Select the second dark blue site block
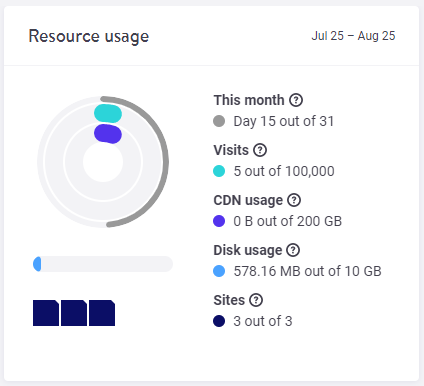The width and height of the screenshot is (424, 386). click(74, 313)
